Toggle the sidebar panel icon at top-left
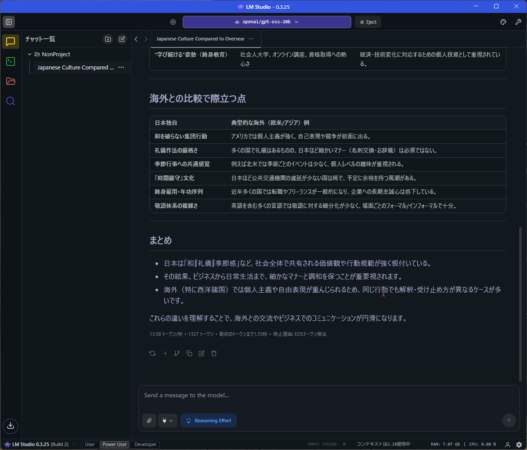 point(9,22)
